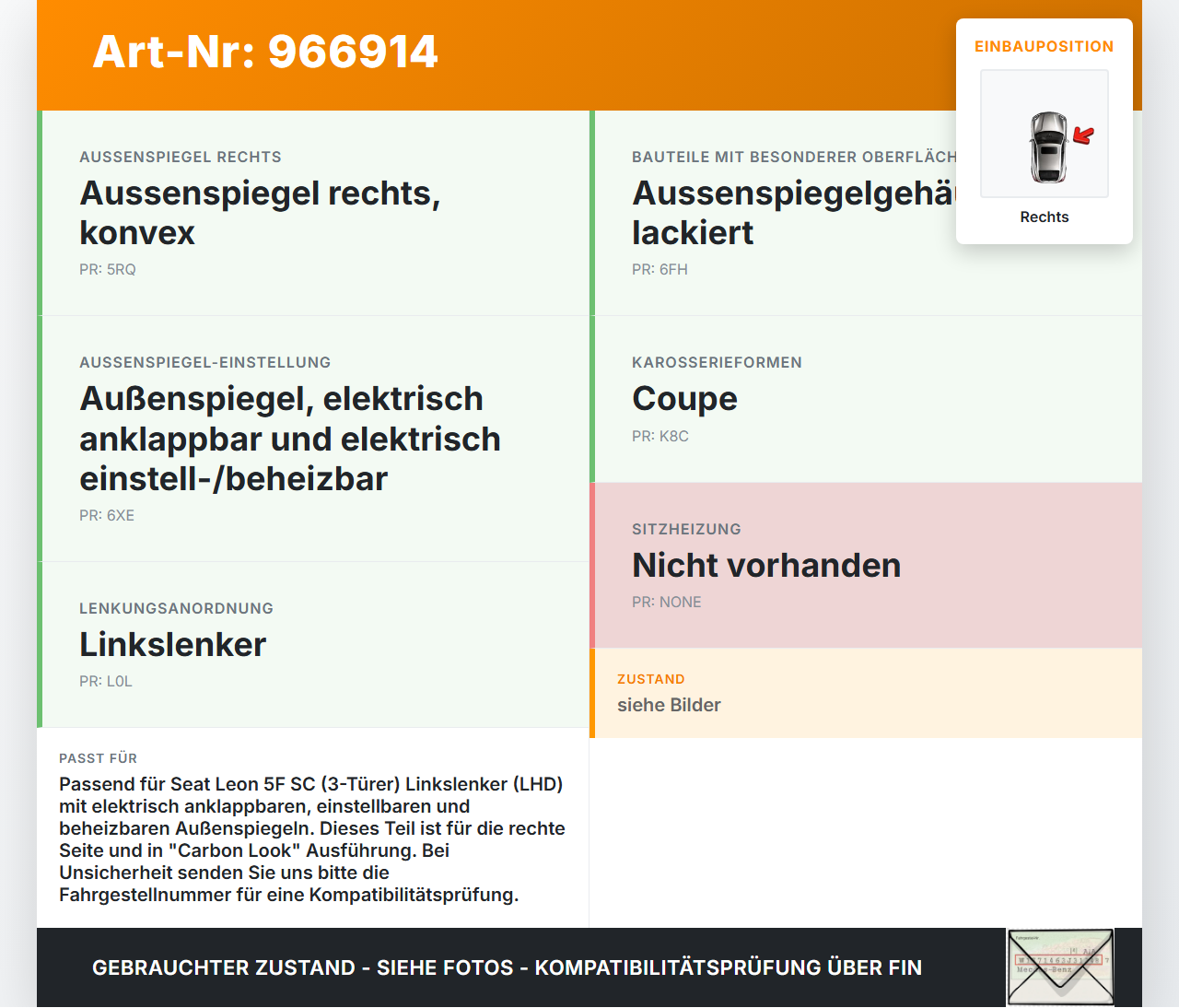Click the 'Art-Nr: 966914' heading
1179x1008 pixels.
[x=265, y=53]
